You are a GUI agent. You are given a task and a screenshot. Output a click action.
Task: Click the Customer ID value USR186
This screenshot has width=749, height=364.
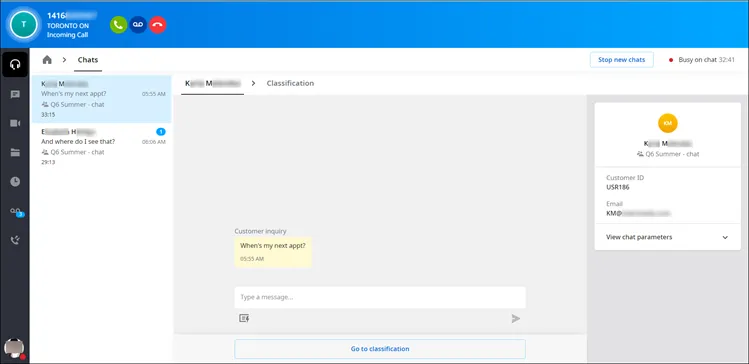[x=618, y=187]
